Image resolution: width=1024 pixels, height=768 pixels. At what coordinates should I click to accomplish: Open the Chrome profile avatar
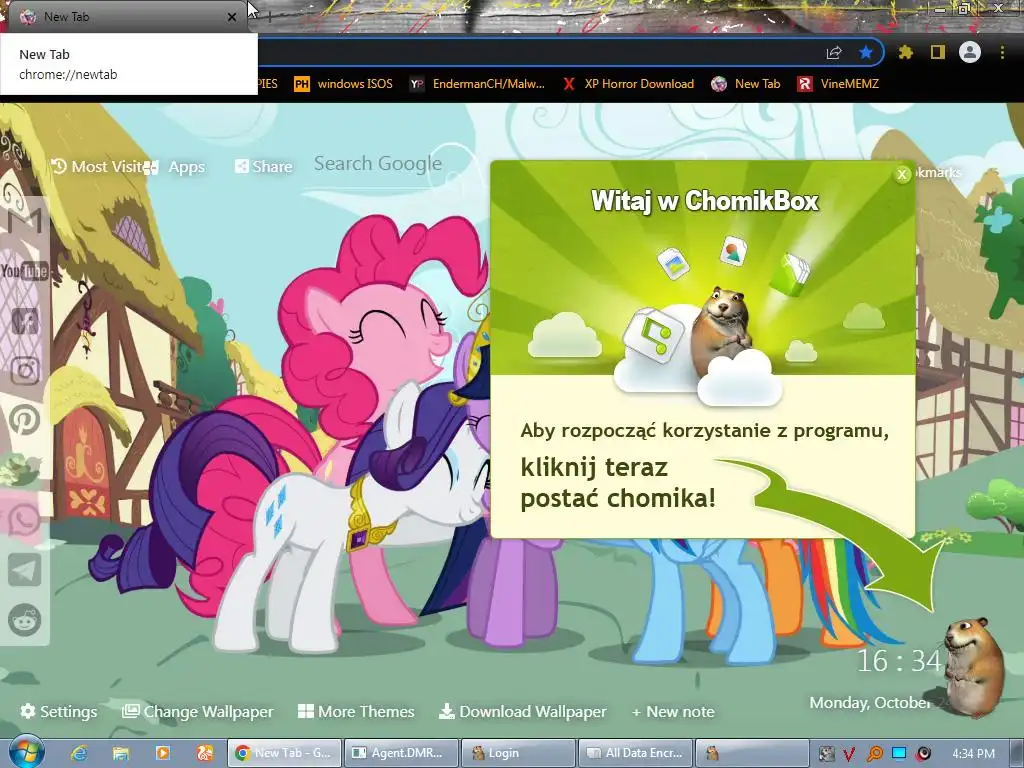click(x=970, y=52)
